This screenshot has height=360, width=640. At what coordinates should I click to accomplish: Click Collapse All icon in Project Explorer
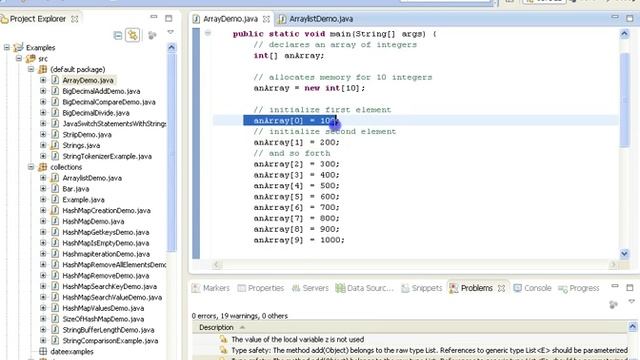[118, 36]
